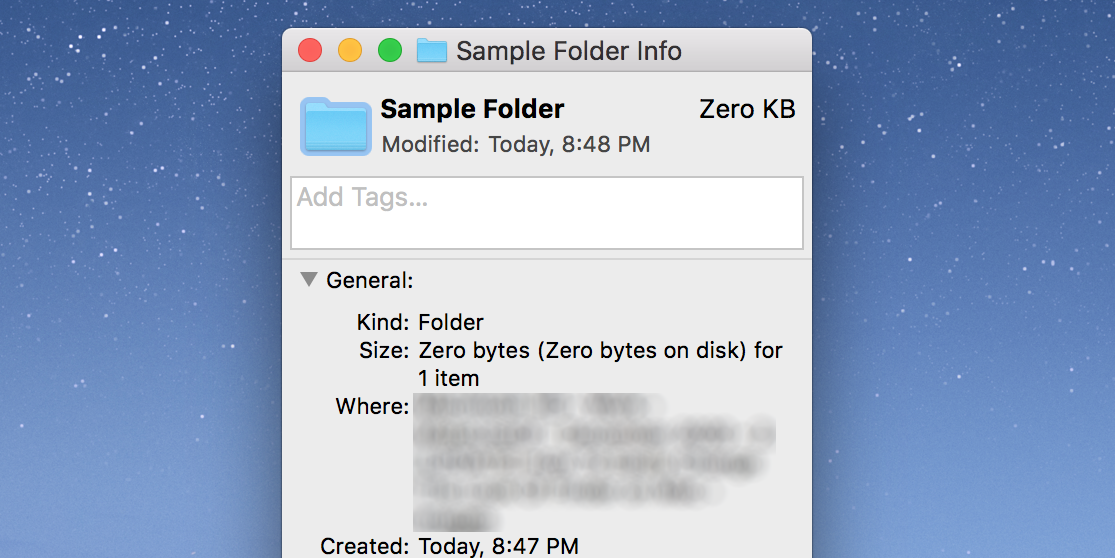Collapse the General section disclosure triangle
The image size is (1115, 558).
[309, 280]
